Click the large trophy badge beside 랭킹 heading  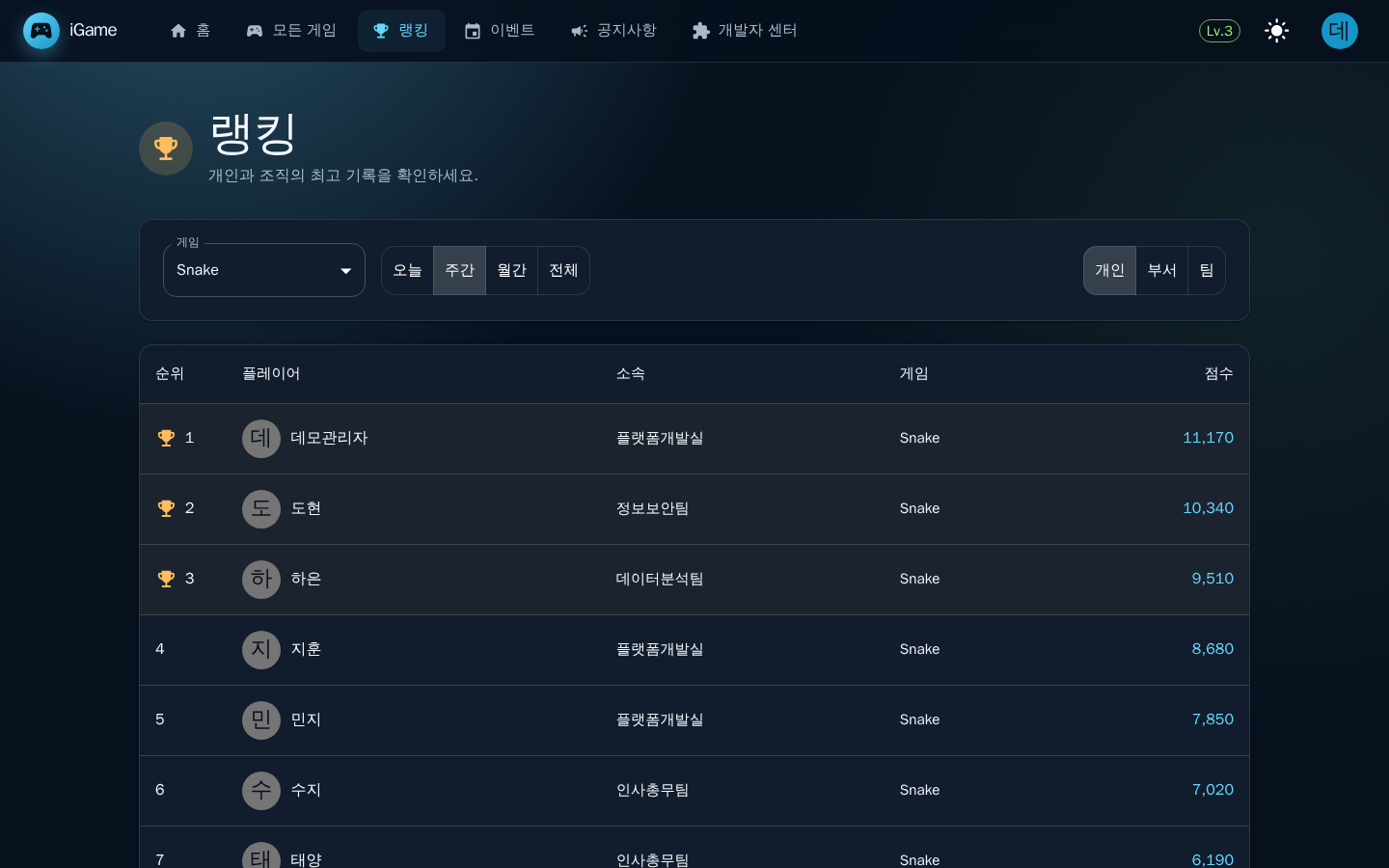coord(166,149)
